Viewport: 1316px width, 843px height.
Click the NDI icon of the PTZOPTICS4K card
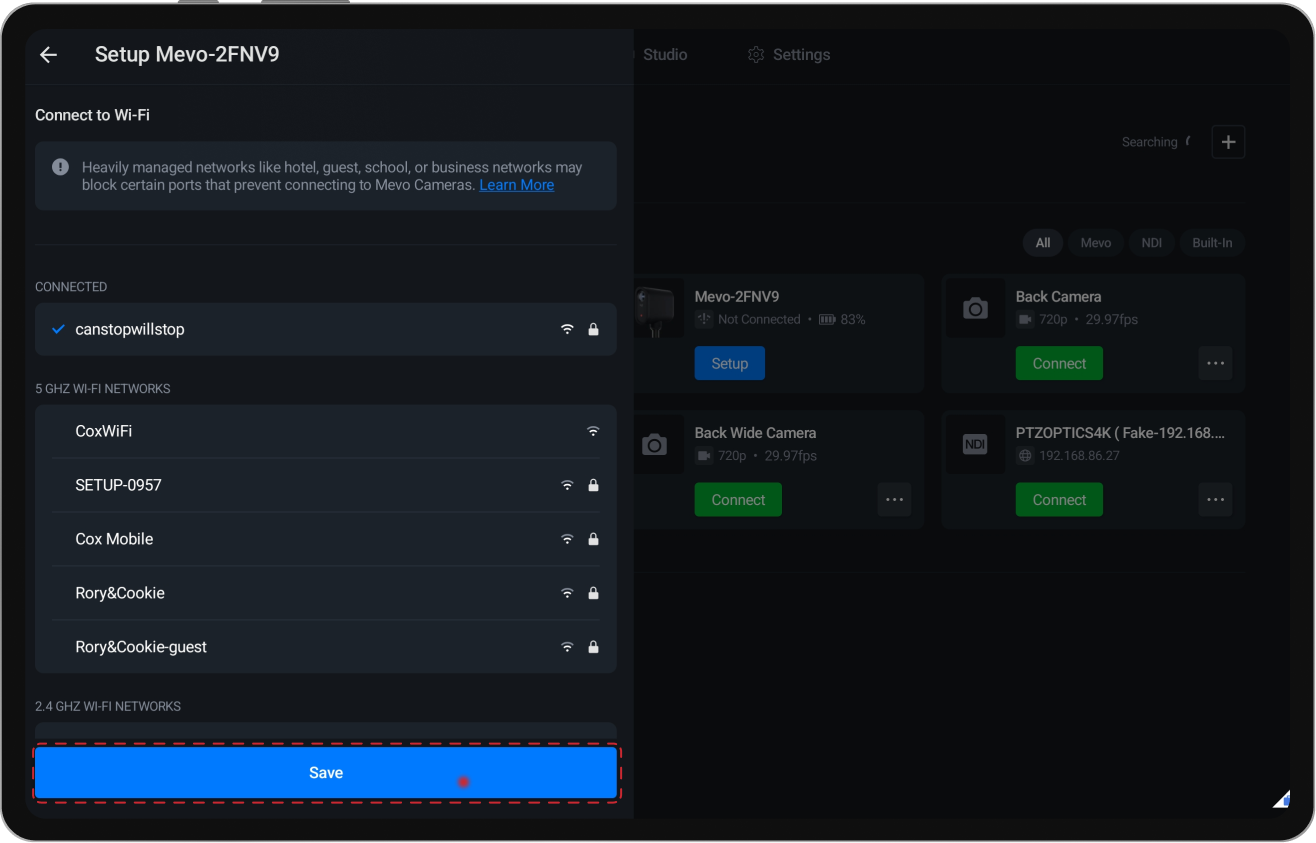coord(975,445)
